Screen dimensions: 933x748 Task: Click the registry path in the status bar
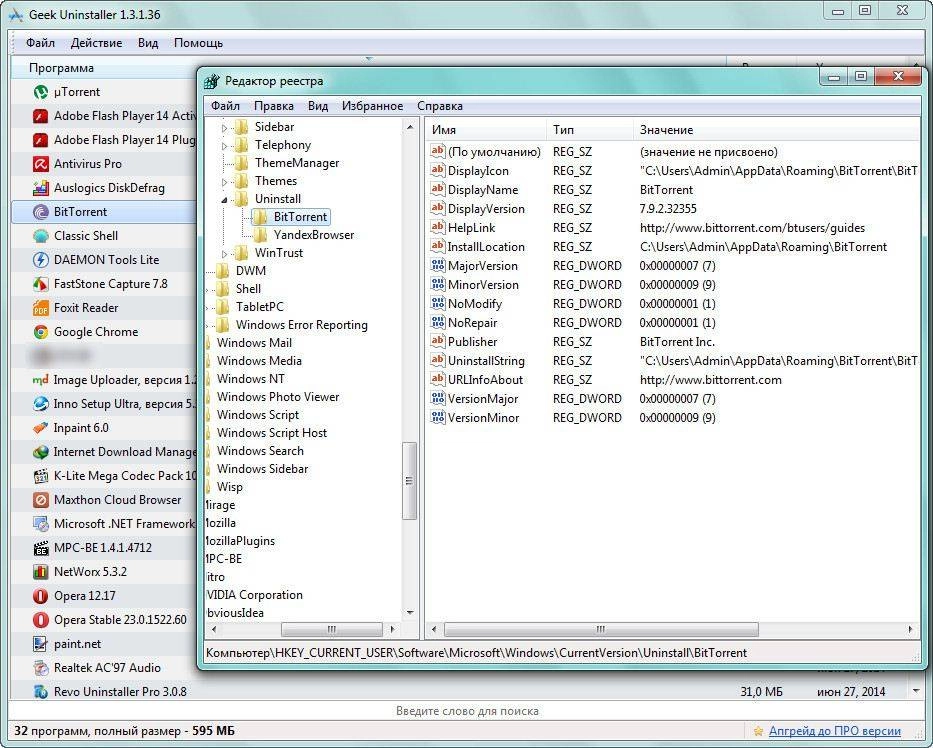[x=477, y=653]
